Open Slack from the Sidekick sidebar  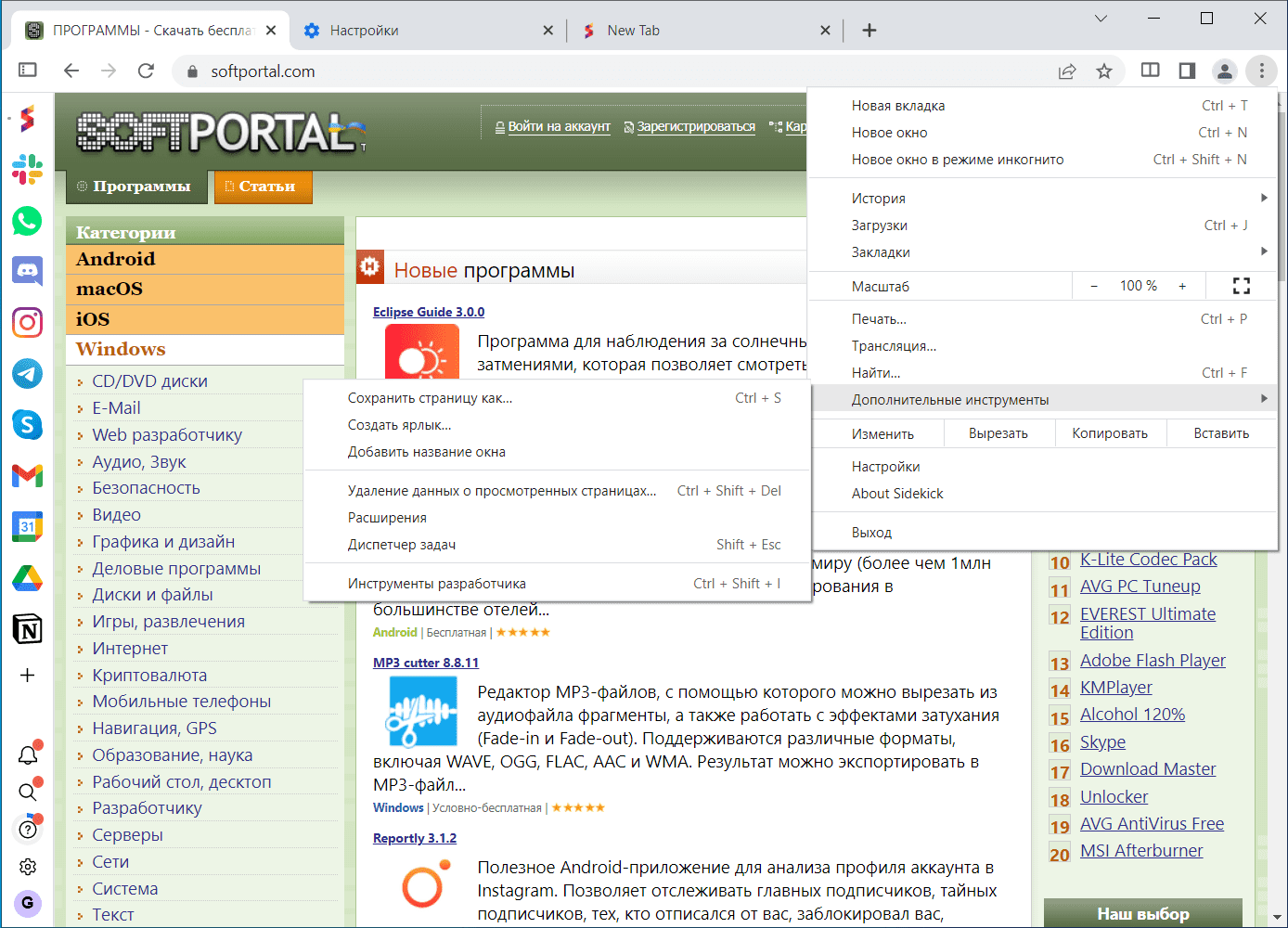28,169
